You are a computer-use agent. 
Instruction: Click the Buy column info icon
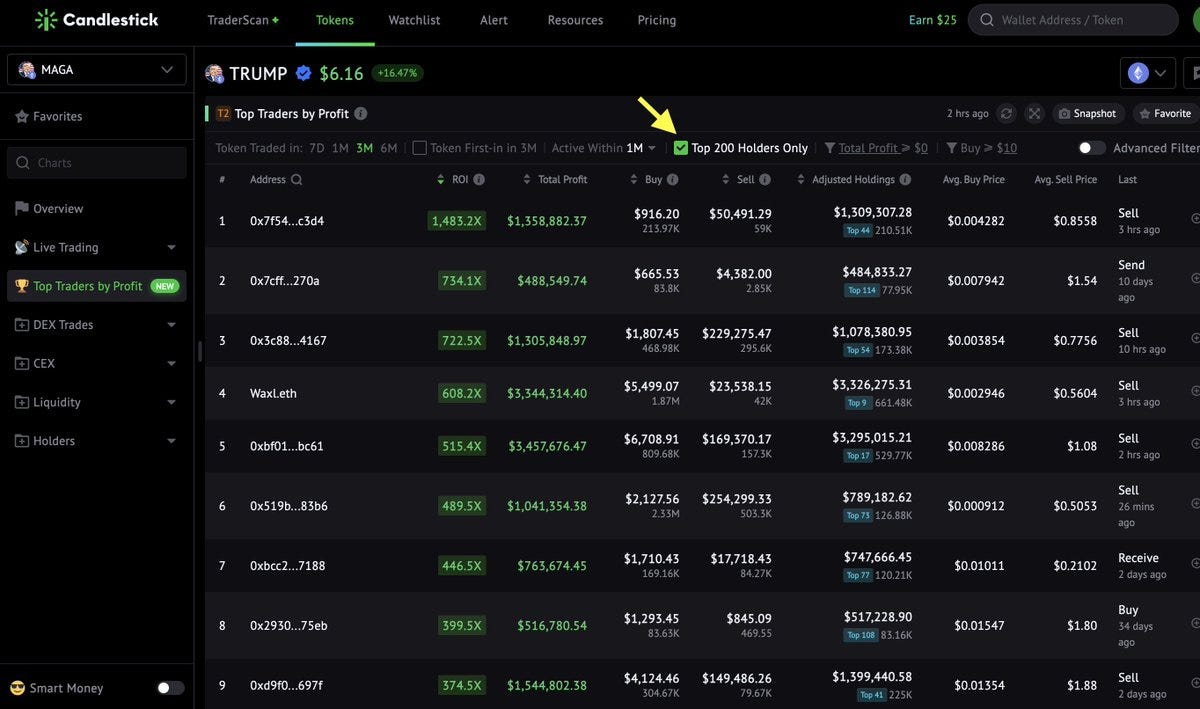click(672, 180)
